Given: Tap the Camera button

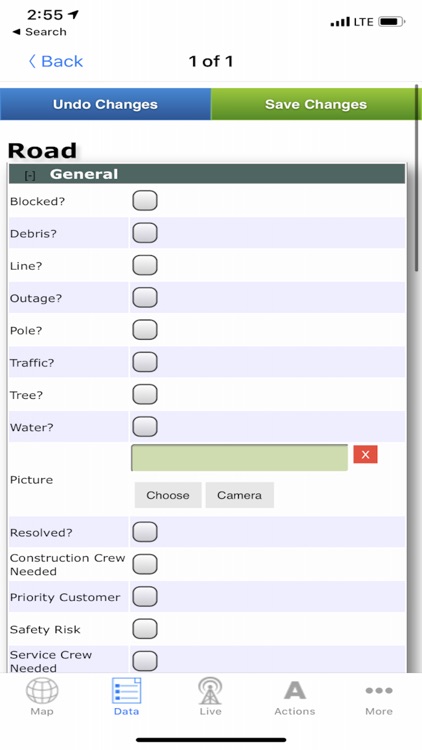Looking at the screenshot, I should click(x=240, y=495).
